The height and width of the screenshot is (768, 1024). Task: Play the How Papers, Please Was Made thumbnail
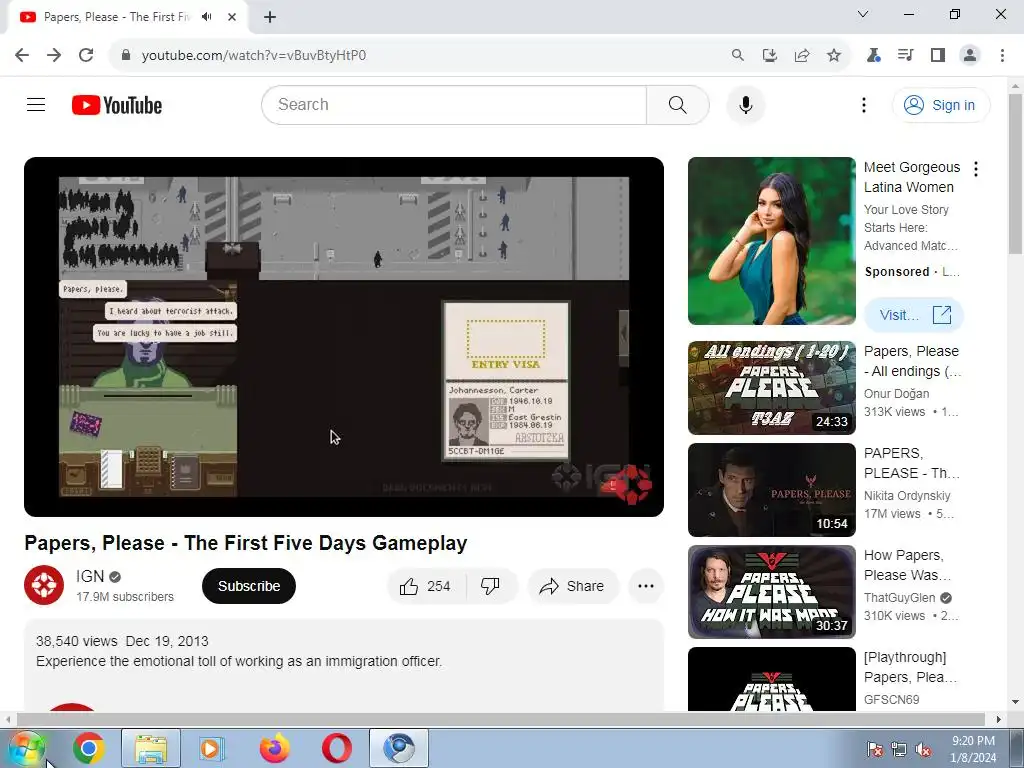coord(771,592)
